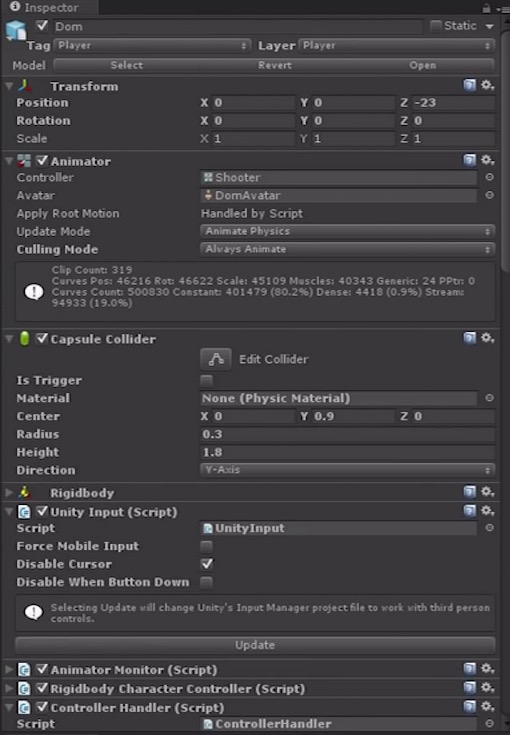The image size is (510, 735).
Task: Disable the Capsule Collider checkbox
Action: point(42,338)
